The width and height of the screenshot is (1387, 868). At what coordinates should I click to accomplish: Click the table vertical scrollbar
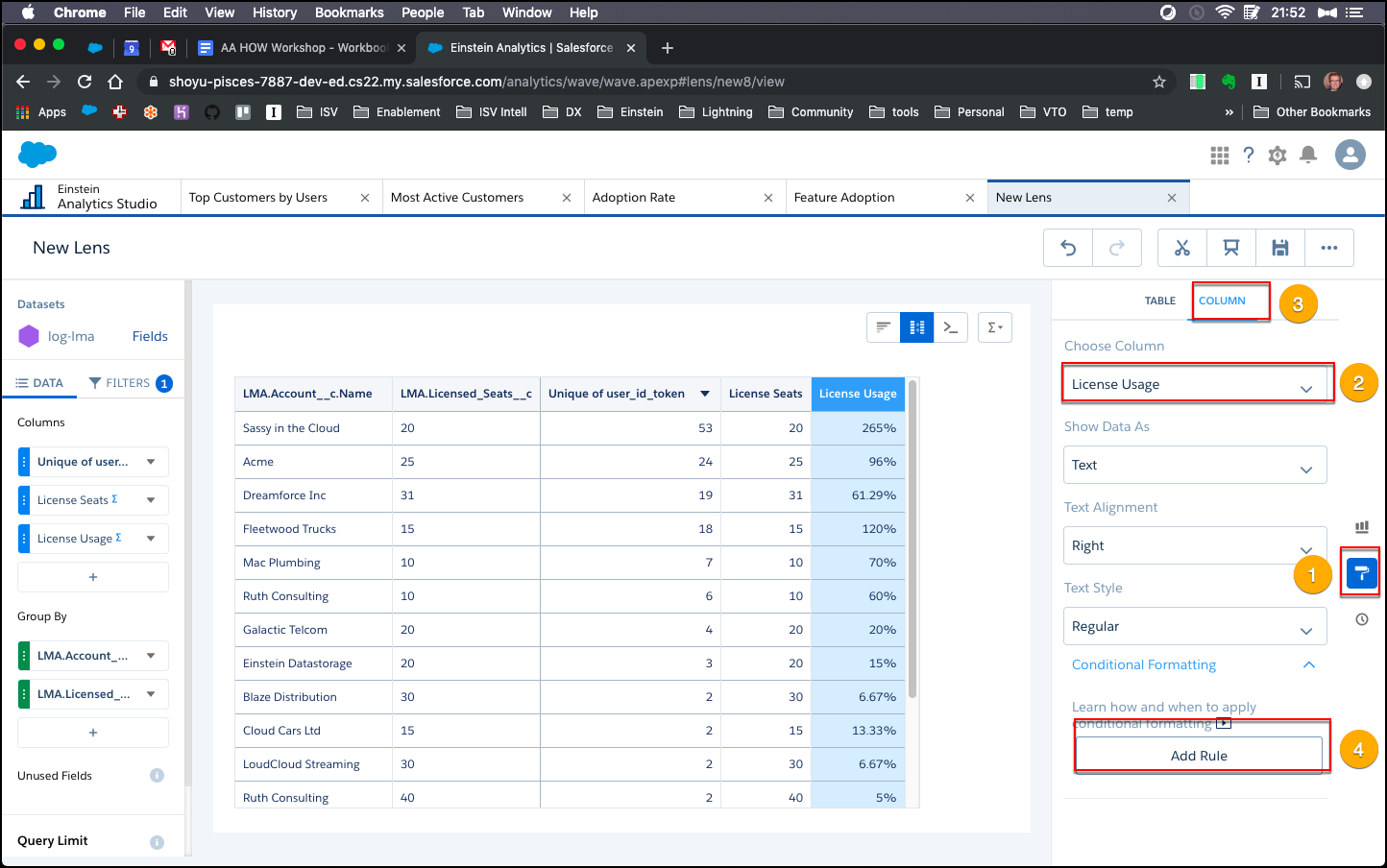pos(912,538)
